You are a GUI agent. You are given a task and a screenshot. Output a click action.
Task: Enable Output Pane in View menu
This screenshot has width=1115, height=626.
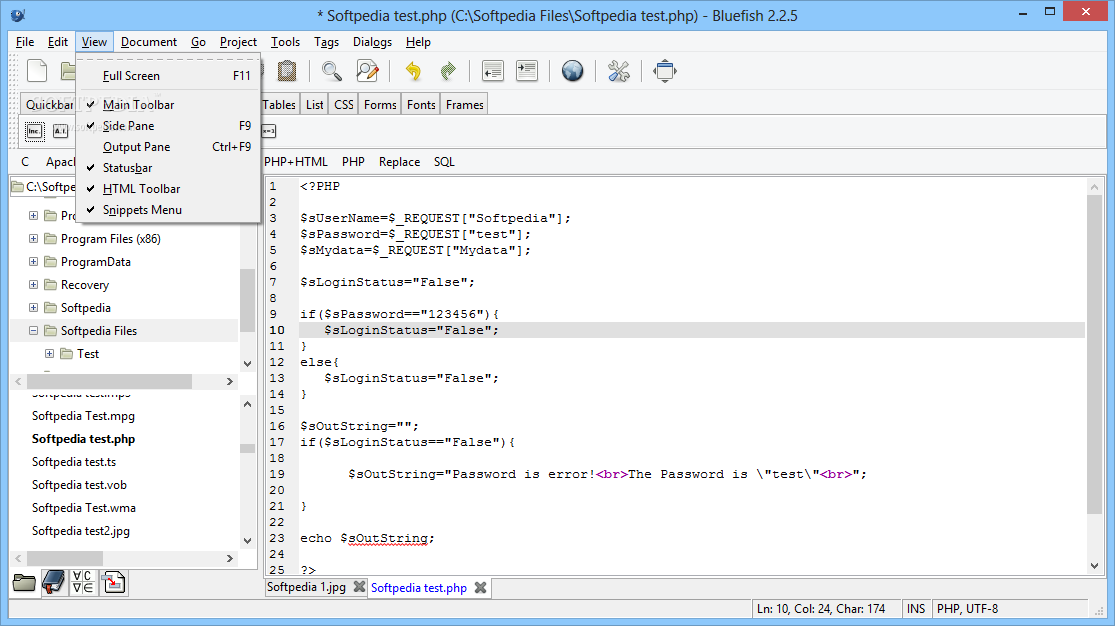coord(168,147)
